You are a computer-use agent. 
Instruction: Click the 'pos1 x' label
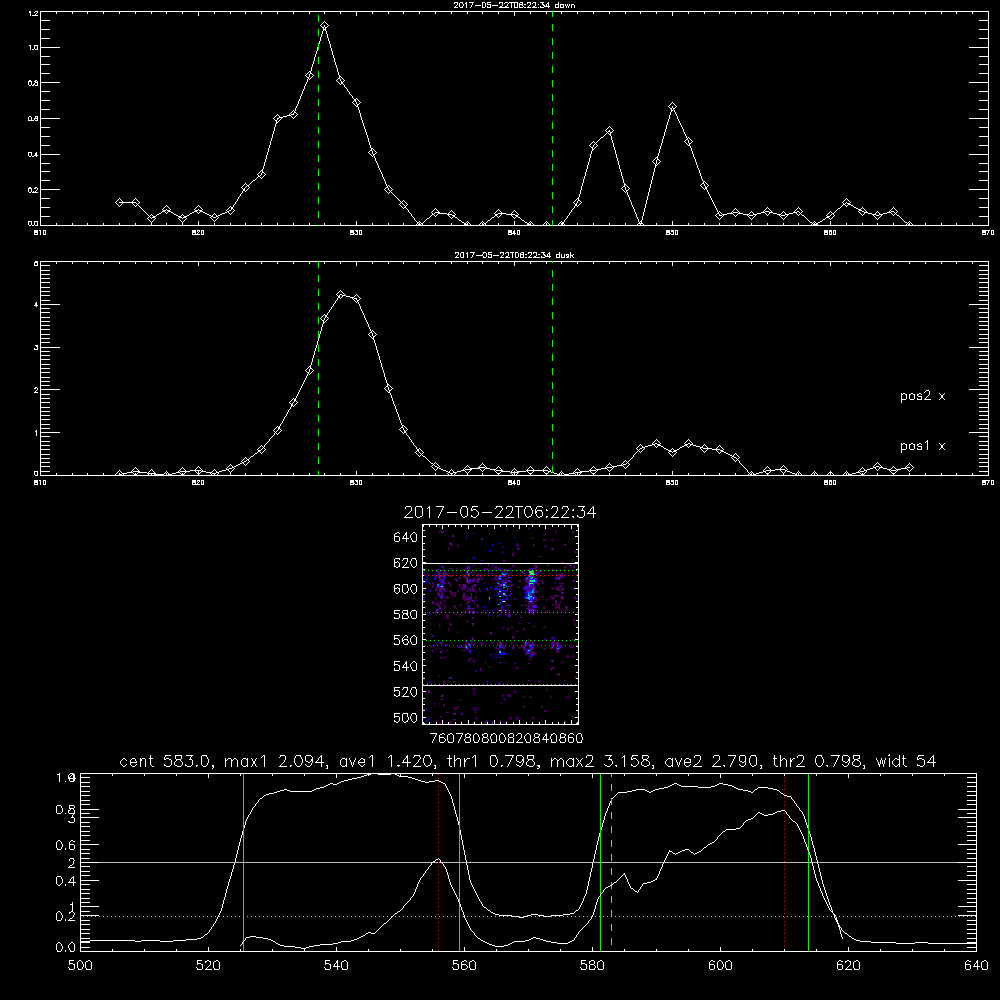922,446
